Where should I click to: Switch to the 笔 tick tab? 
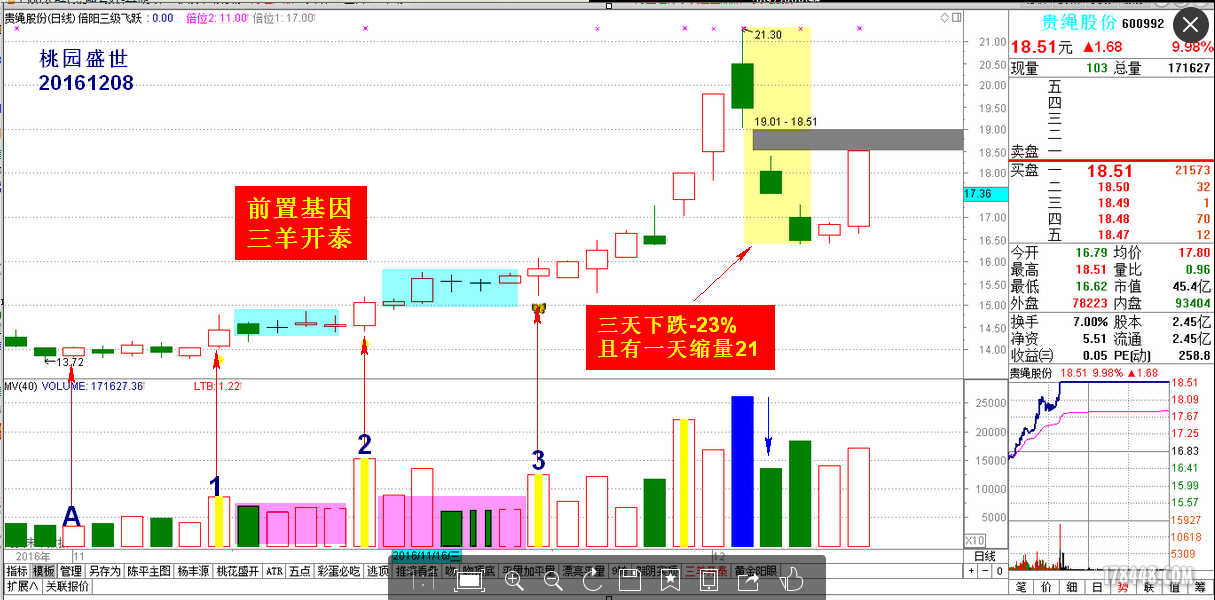point(1021,587)
